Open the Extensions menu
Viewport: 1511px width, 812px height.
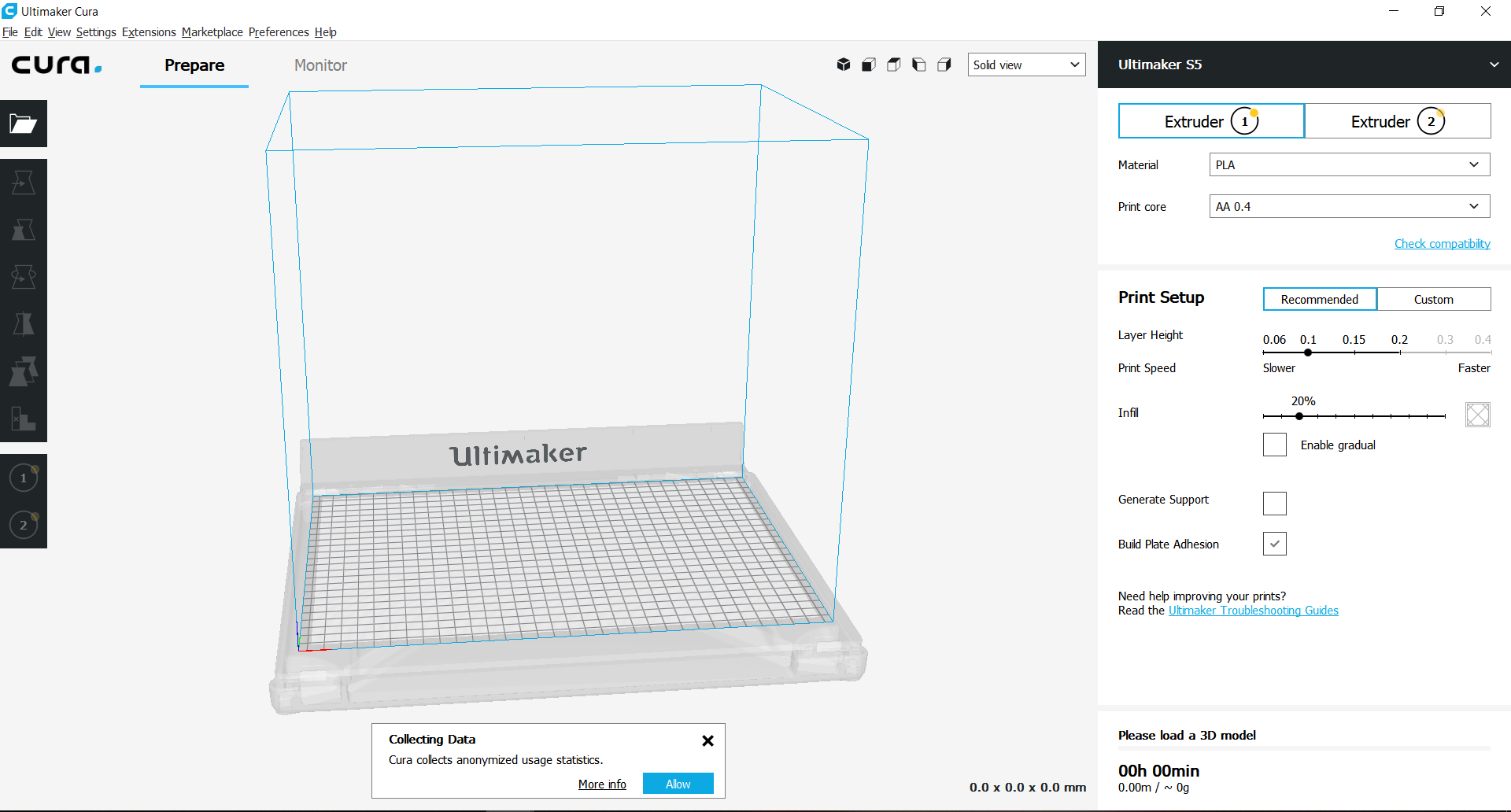click(149, 32)
